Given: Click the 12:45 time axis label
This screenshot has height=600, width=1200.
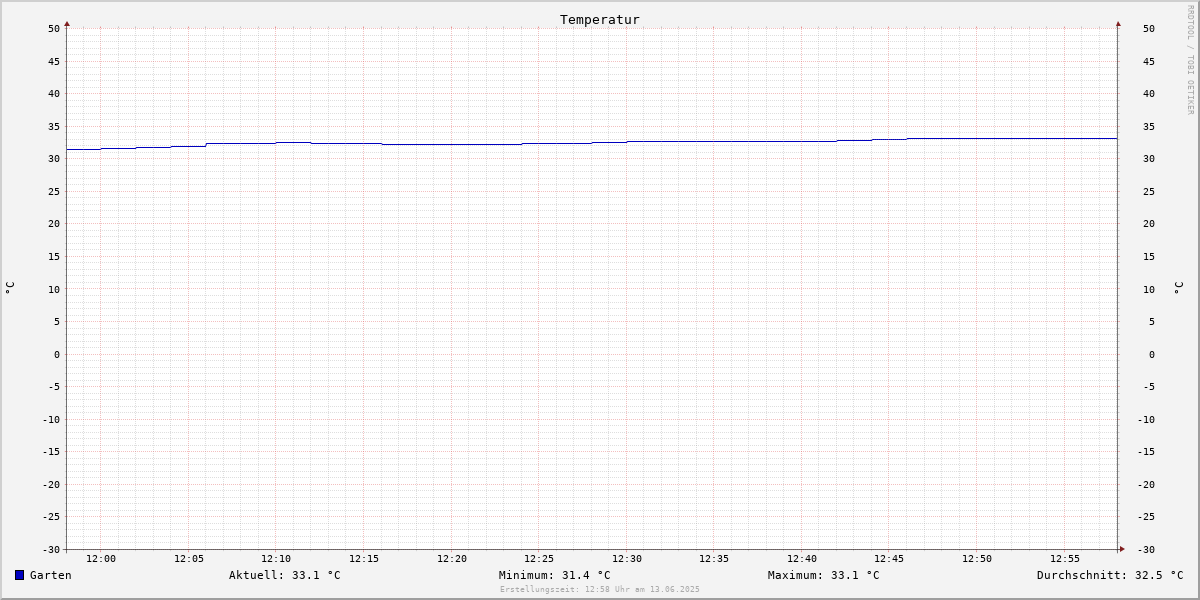Looking at the screenshot, I should pos(890,559).
